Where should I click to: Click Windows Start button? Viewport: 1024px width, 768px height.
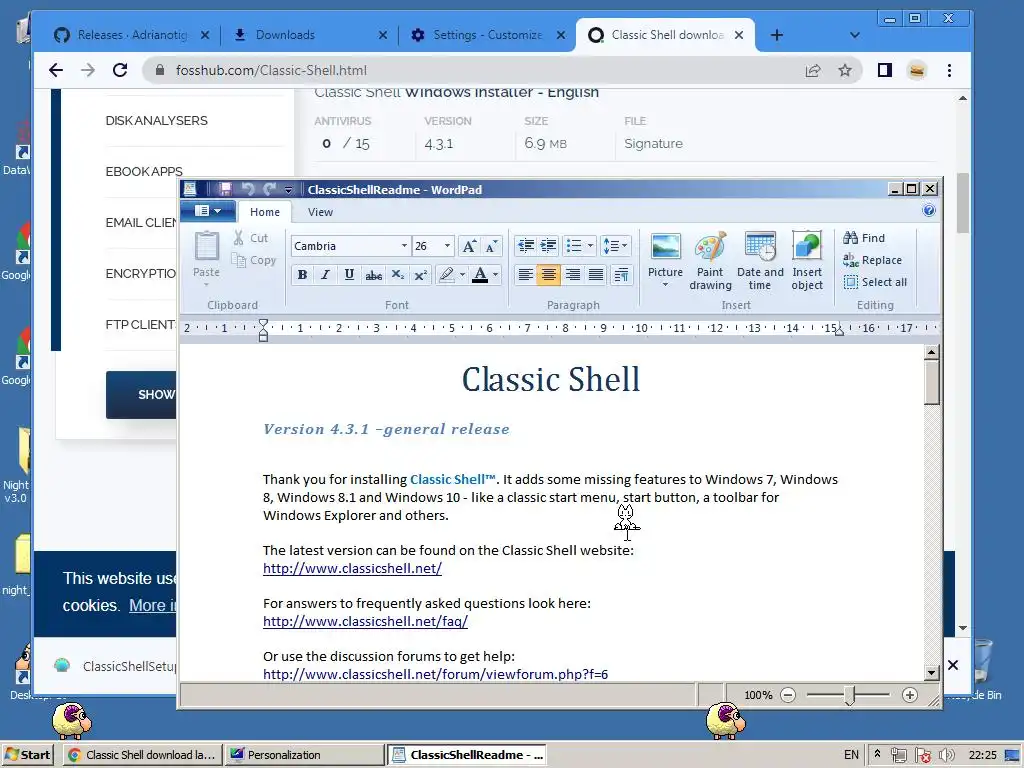[x=27, y=755]
